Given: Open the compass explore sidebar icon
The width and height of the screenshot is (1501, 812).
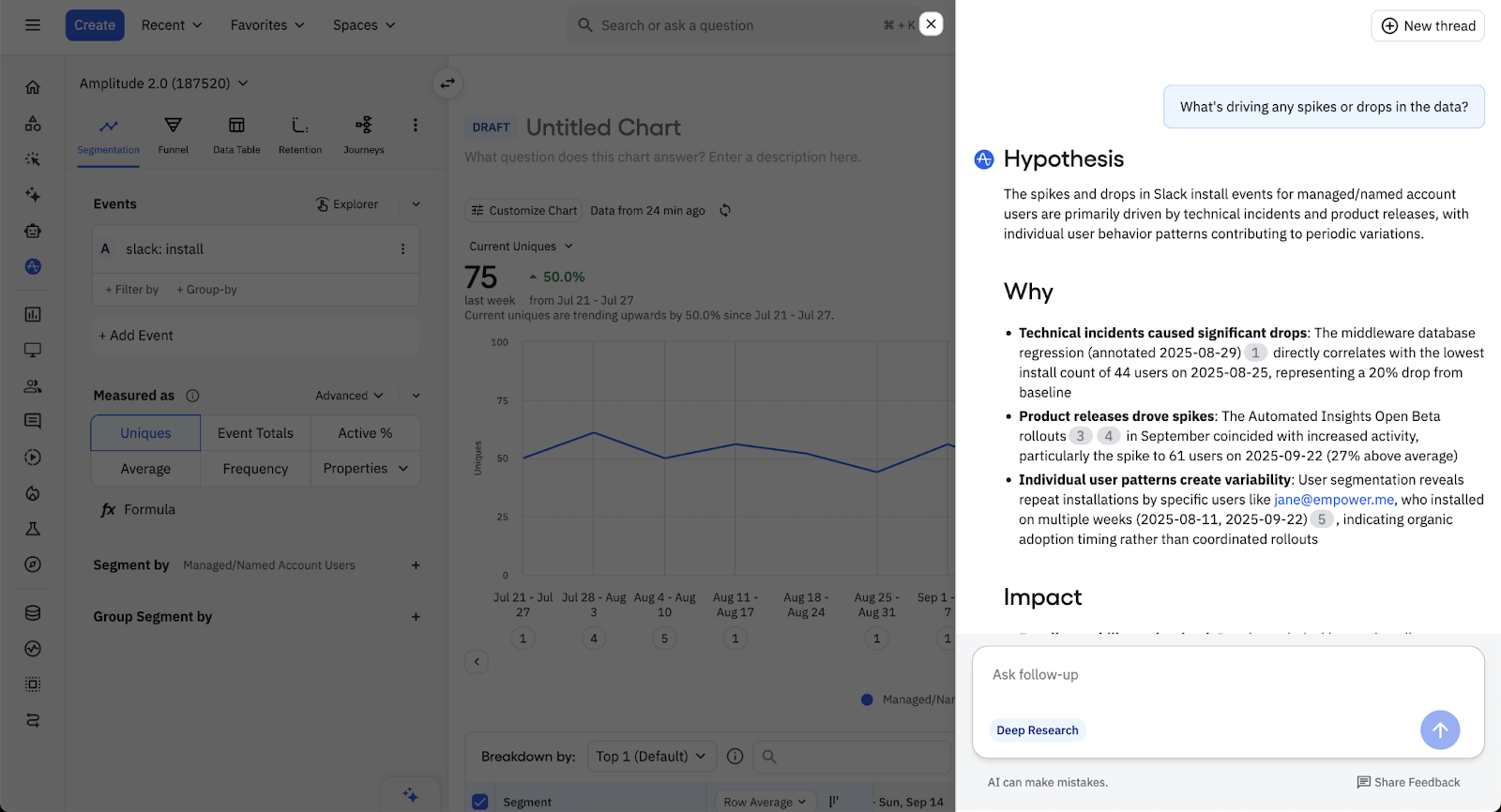Looking at the screenshot, I should (x=33, y=564).
